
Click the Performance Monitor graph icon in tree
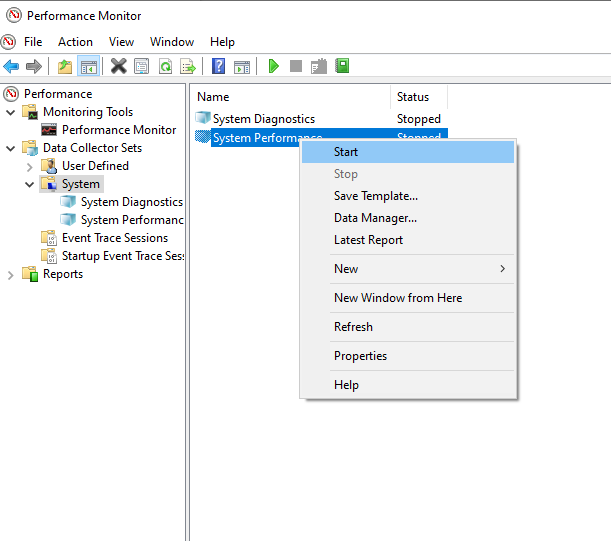click(49, 130)
